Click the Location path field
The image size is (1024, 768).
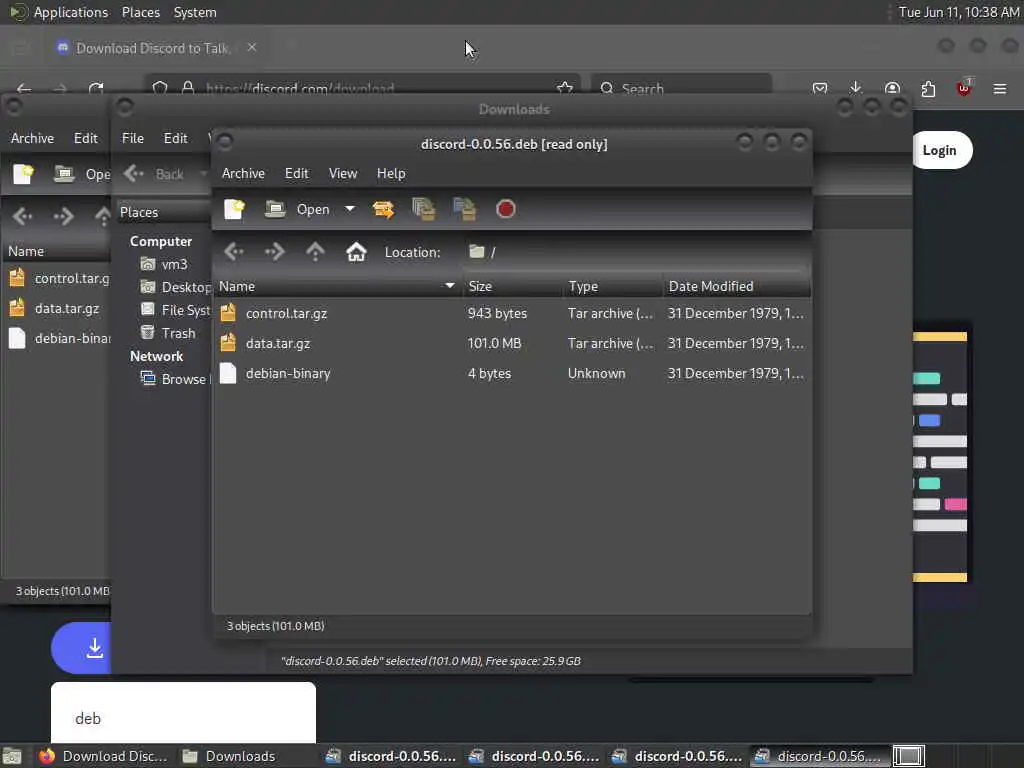636,252
